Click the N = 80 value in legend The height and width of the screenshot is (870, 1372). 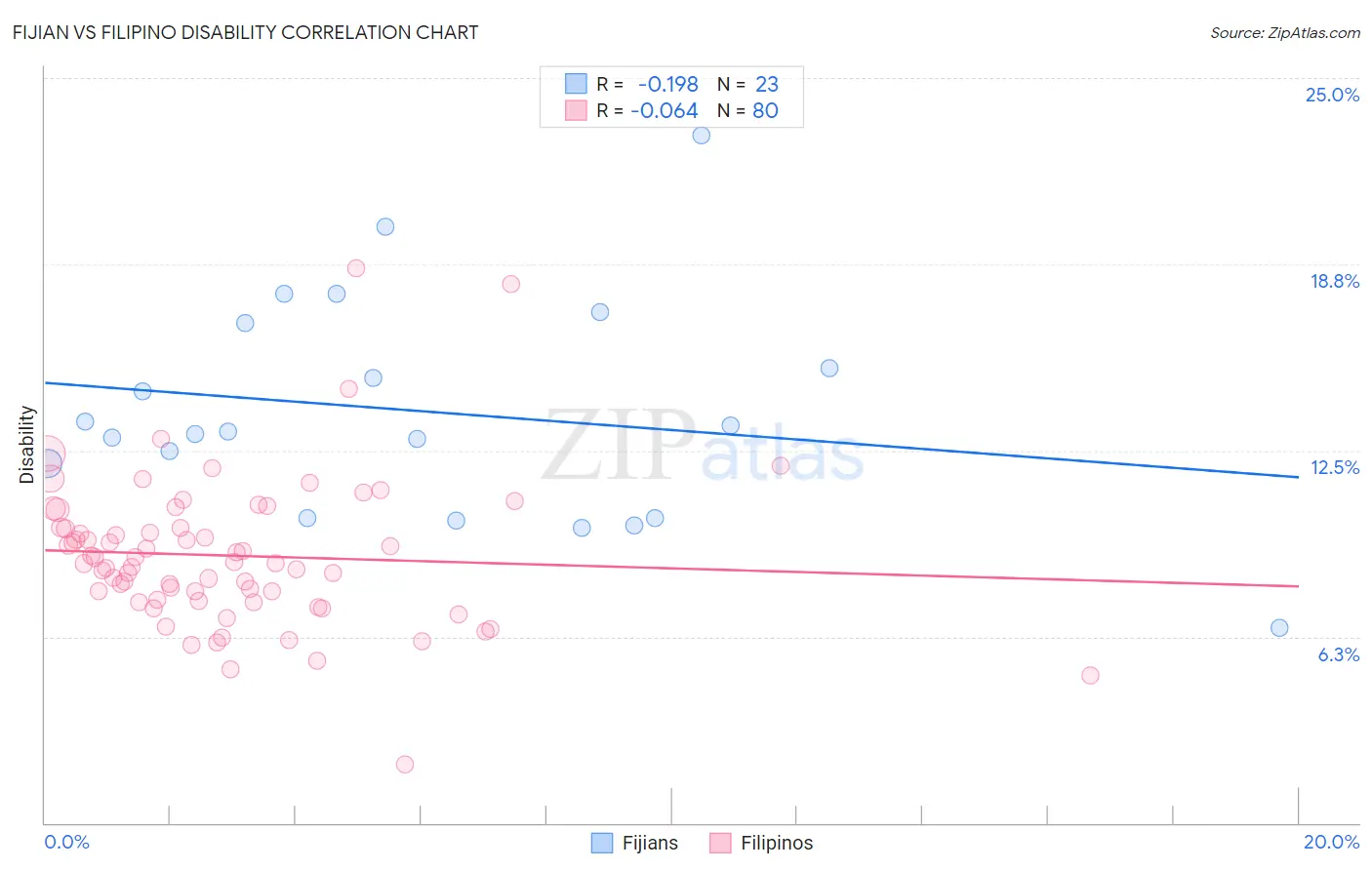(x=747, y=110)
